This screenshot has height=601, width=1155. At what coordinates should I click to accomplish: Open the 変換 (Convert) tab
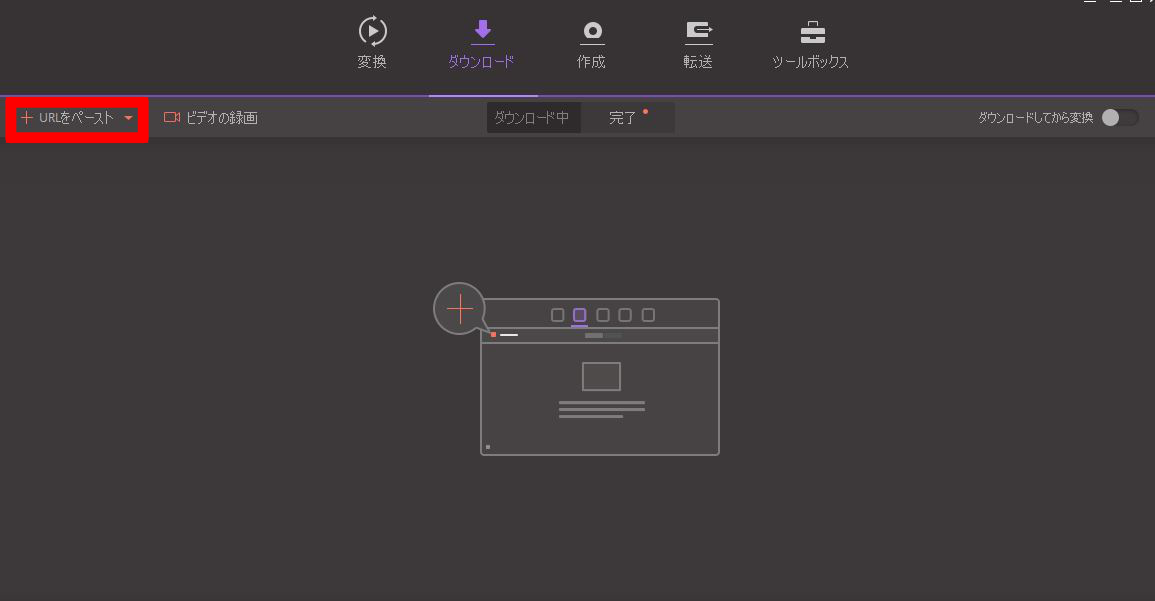tap(372, 43)
